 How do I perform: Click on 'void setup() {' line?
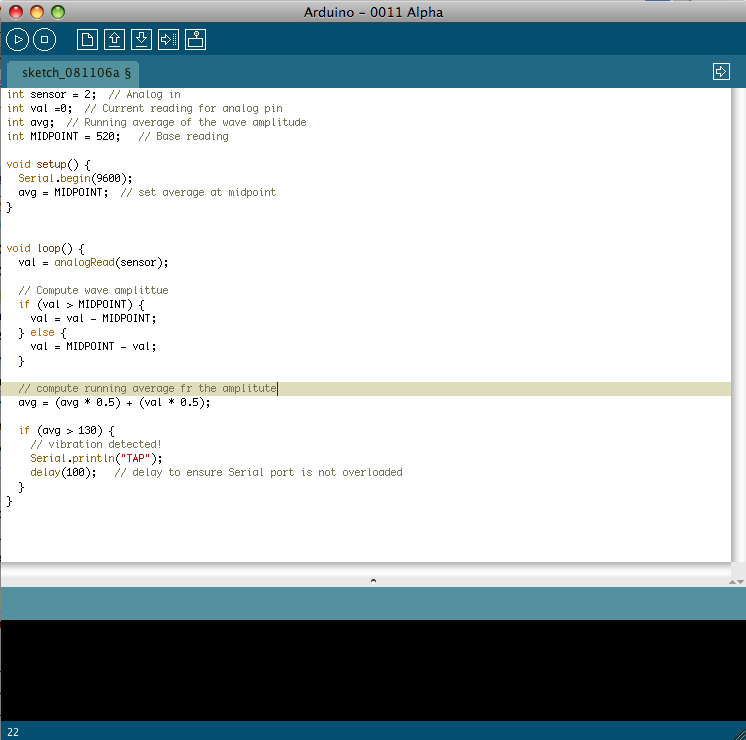(x=49, y=165)
